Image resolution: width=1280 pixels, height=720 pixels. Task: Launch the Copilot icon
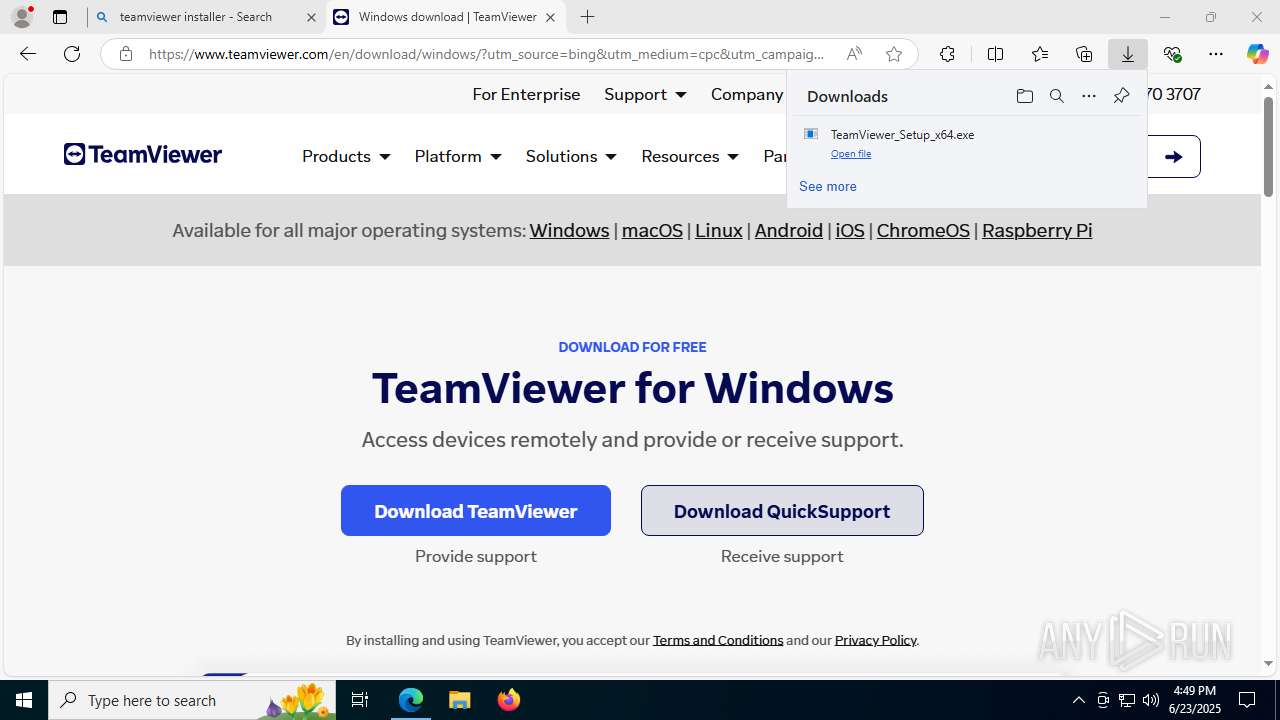pyautogui.click(x=1257, y=54)
